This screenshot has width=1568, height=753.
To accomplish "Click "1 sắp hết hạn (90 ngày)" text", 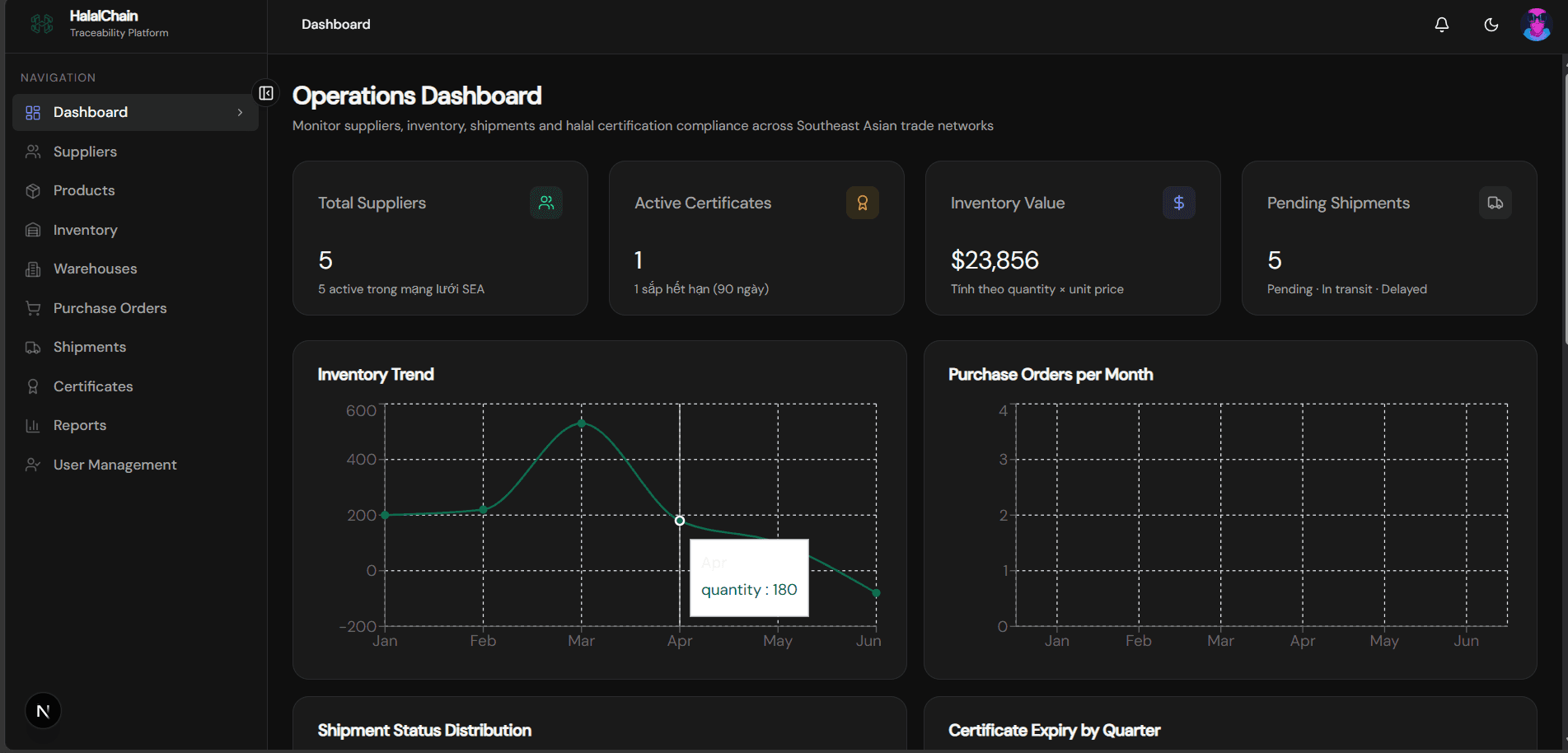I will pyautogui.click(x=701, y=289).
